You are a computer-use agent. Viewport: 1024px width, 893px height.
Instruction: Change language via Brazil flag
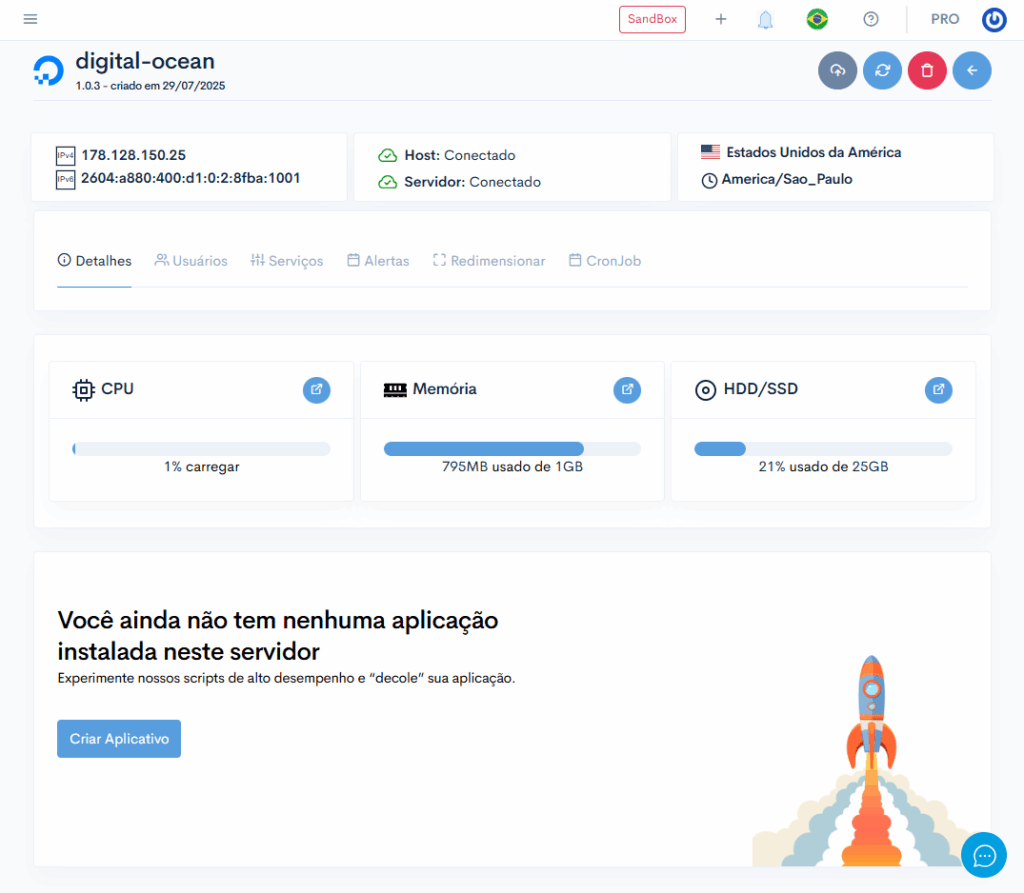coord(817,19)
